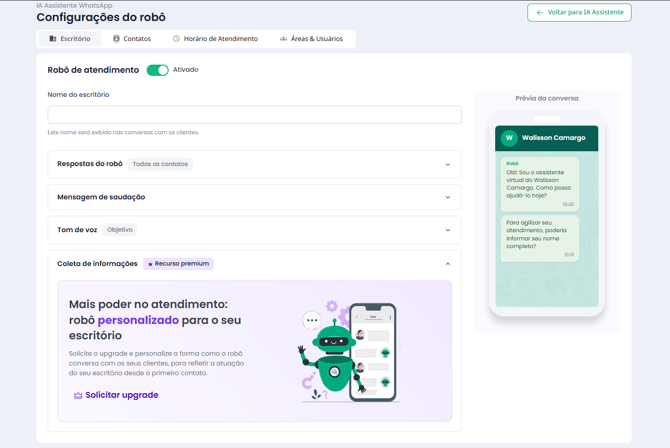Click the Contatos tab person icon
Image resolution: width=670 pixels, height=448 pixels.
point(116,39)
